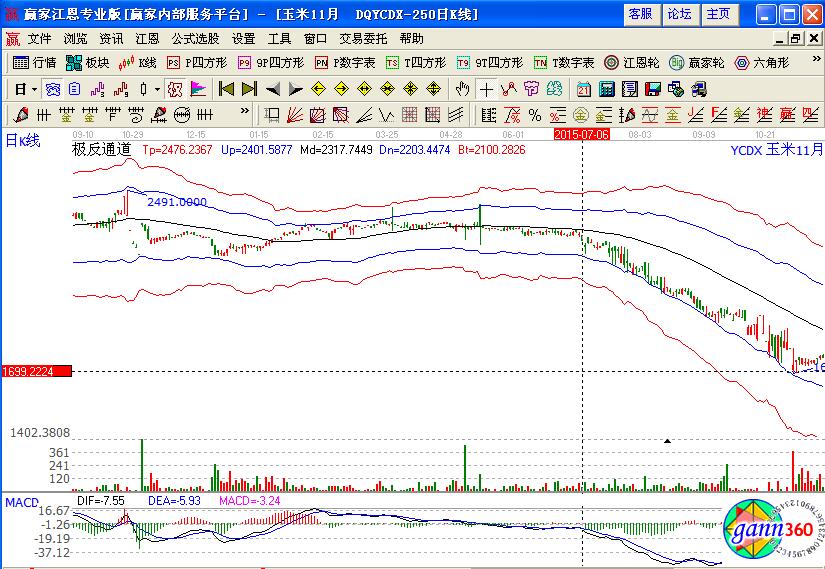Click the 论坛 forum button

click(679, 14)
